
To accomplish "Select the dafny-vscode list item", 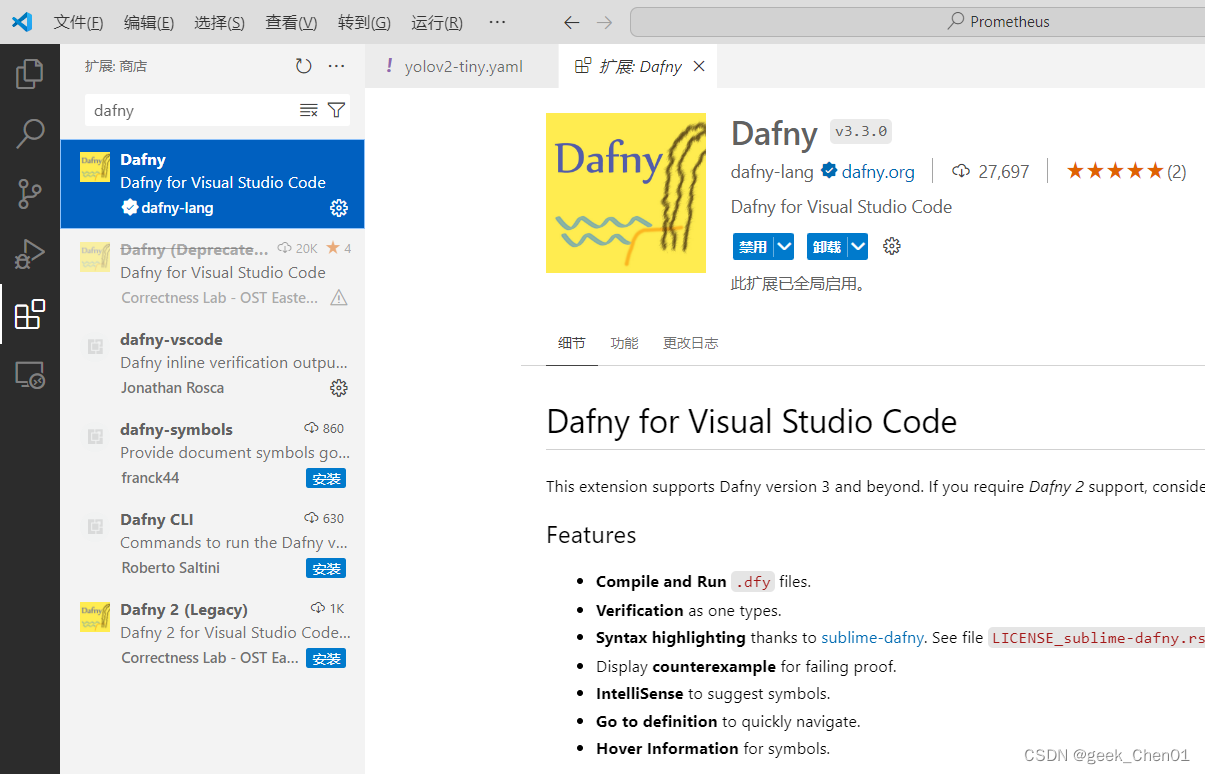I will (x=212, y=364).
